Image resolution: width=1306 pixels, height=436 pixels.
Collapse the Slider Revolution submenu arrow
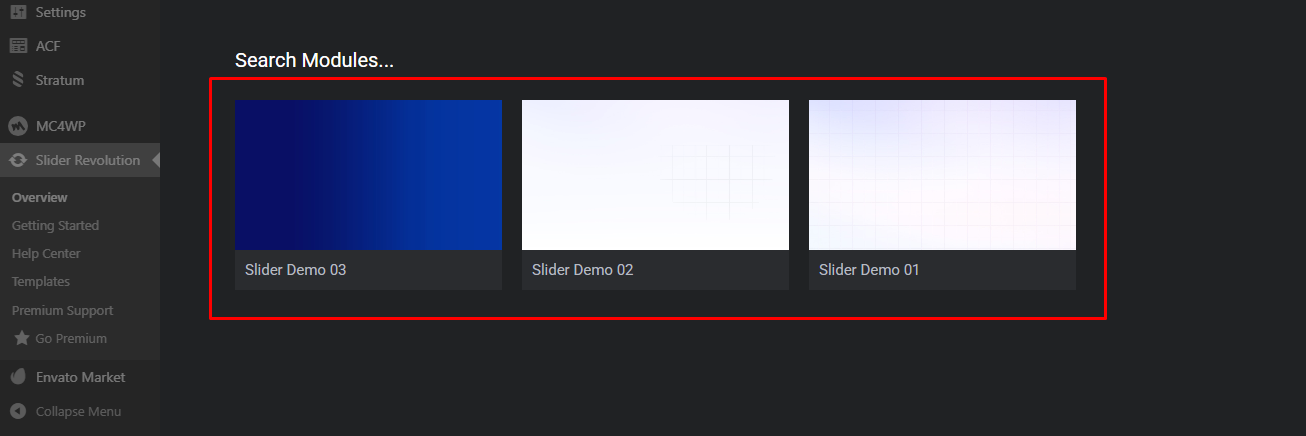(x=156, y=160)
